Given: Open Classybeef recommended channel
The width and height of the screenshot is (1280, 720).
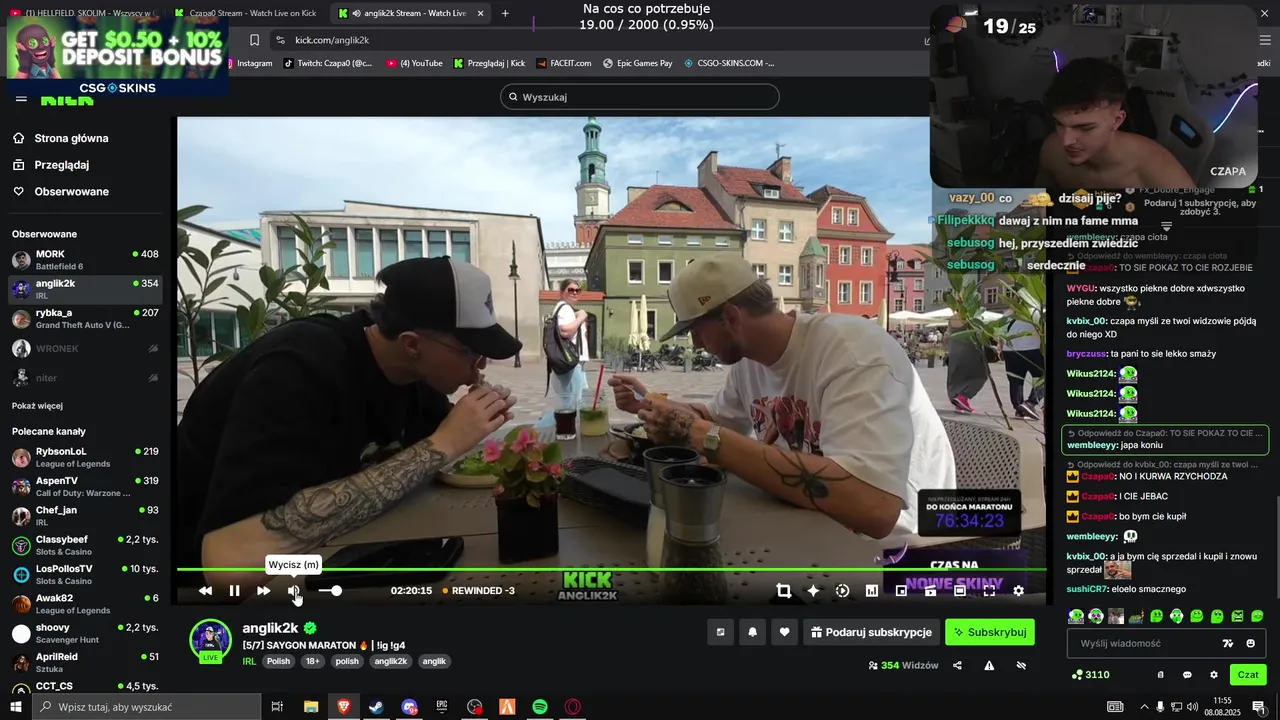Looking at the screenshot, I should coord(85,545).
